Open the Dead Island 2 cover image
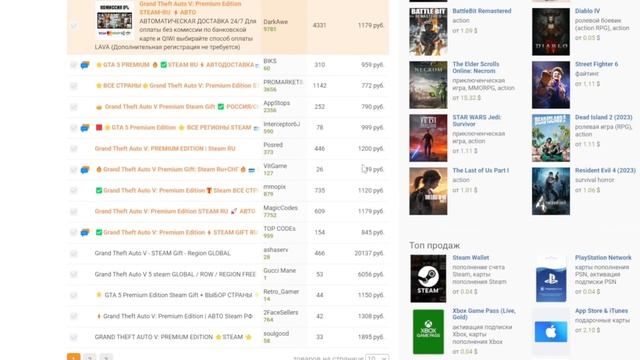Screen dimensions: 640x360 click(551, 138)
